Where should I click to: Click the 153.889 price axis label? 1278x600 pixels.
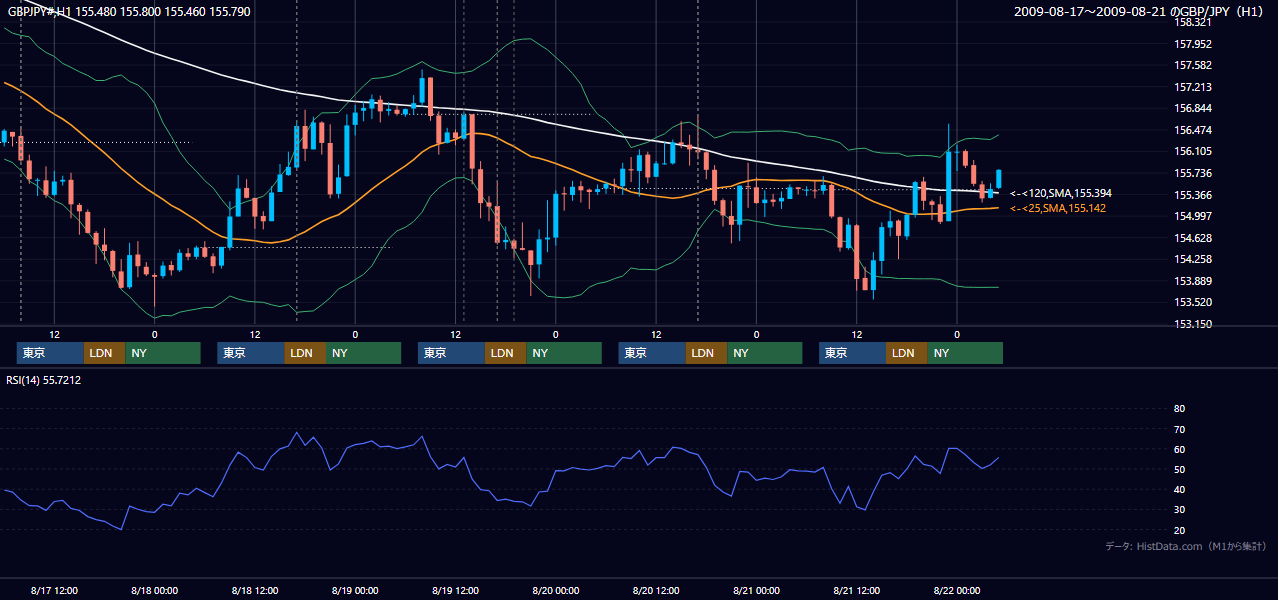pyautogui.click(x=1193, y=281)
